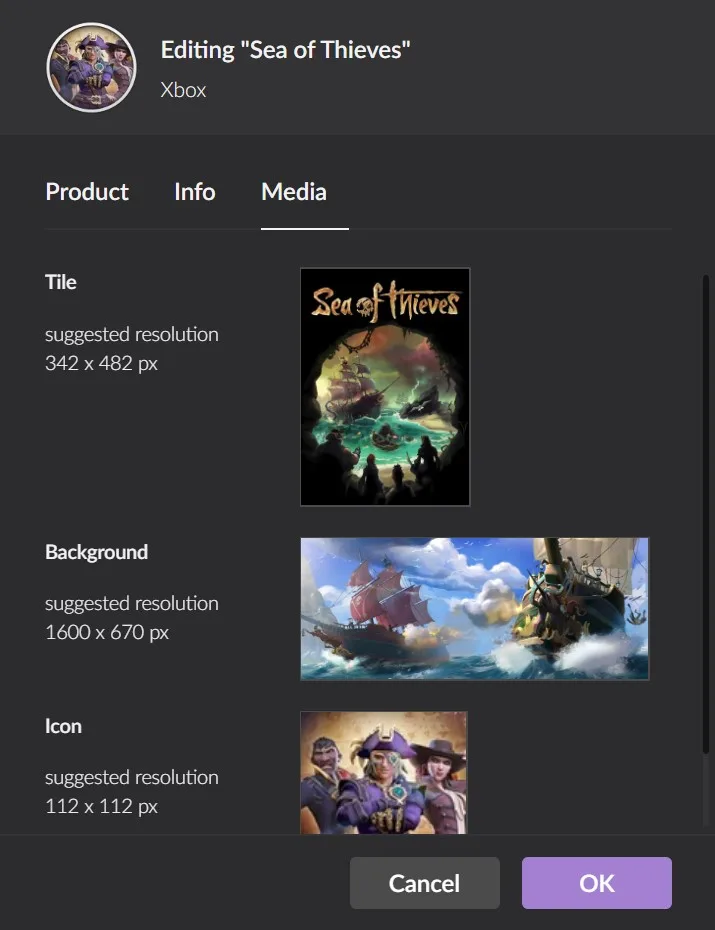Open the Info tab

[x=194, y=192]
